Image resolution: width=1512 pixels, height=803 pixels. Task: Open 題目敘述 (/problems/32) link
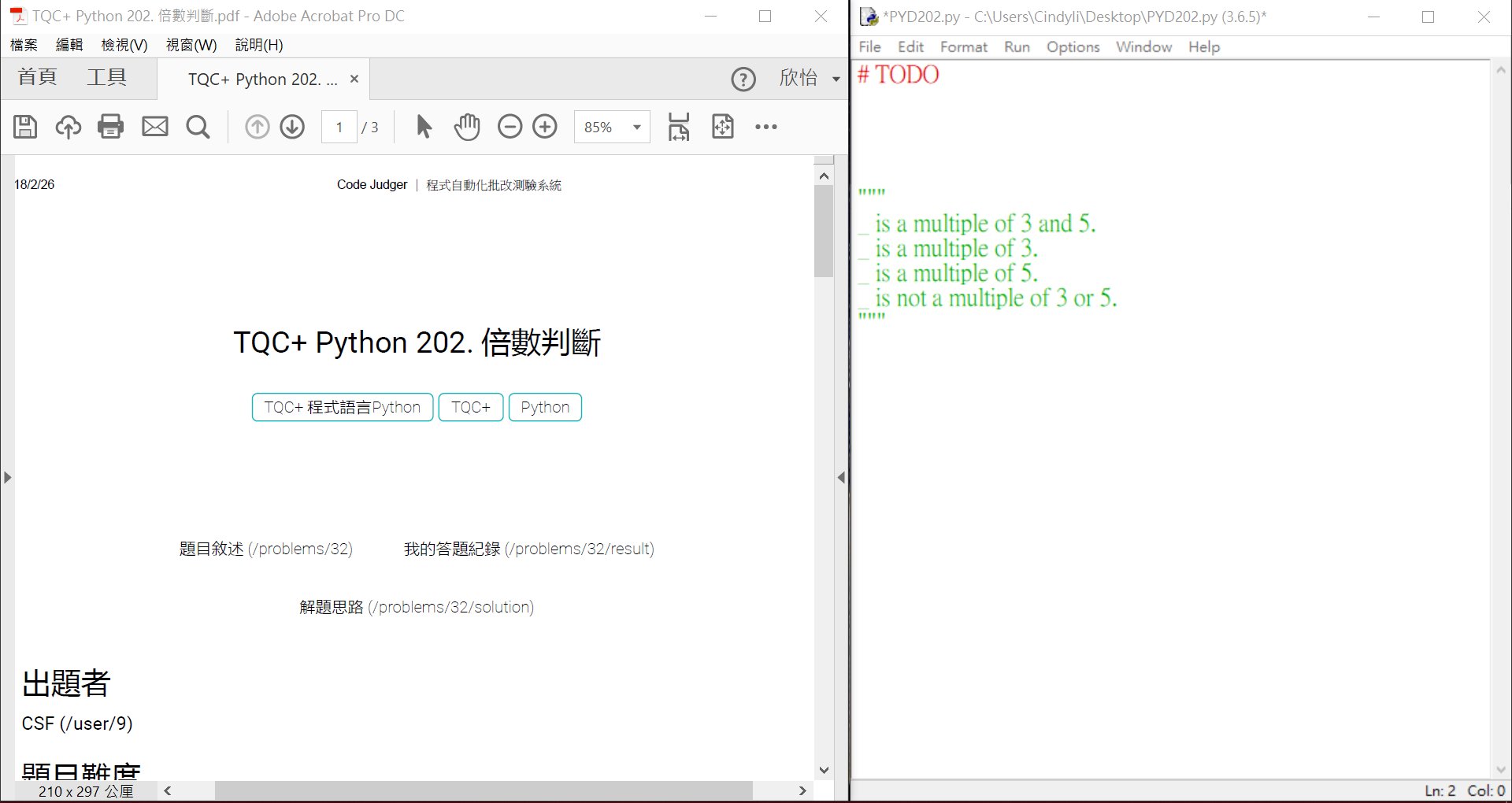(266, 549)
